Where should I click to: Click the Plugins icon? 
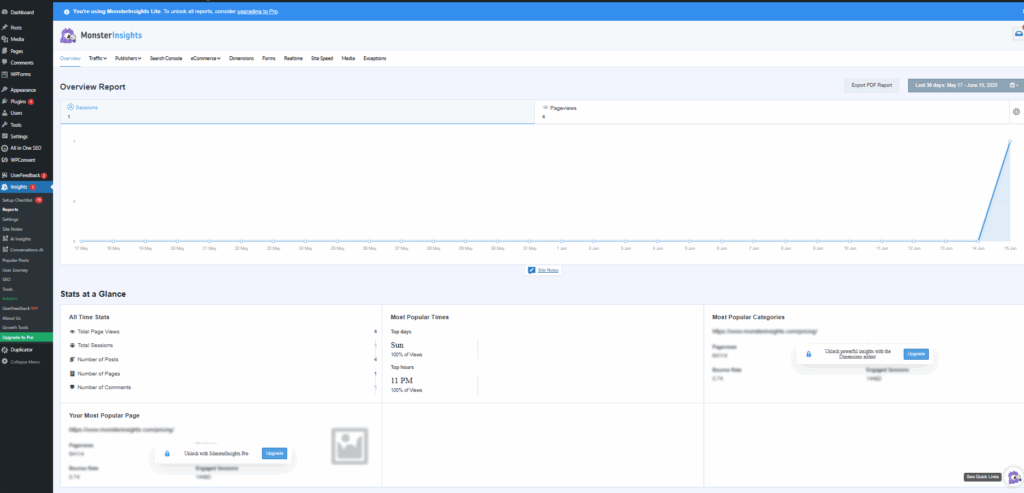click(5, 101)
